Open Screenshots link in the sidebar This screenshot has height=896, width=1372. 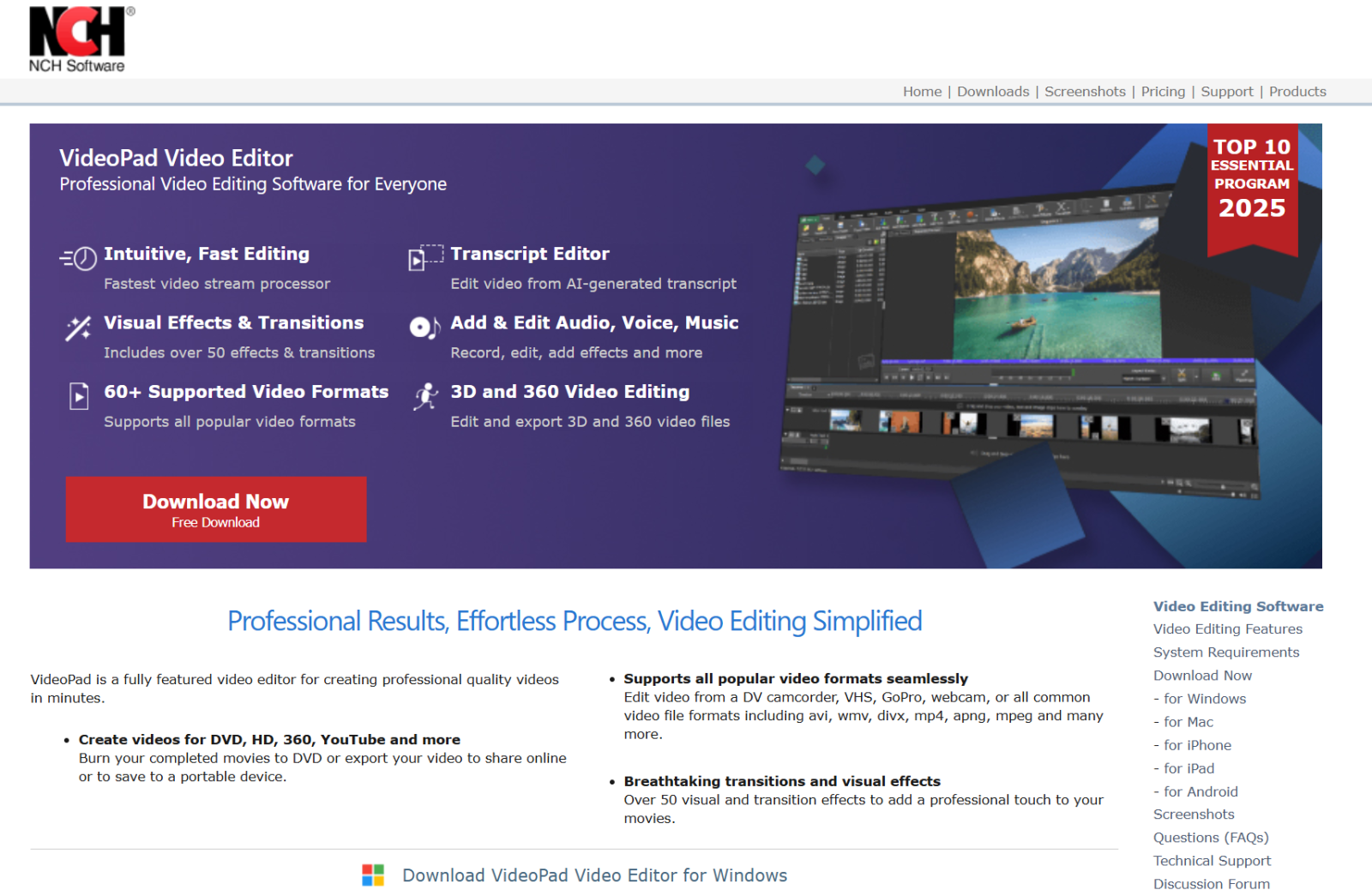pos(1194,815)
